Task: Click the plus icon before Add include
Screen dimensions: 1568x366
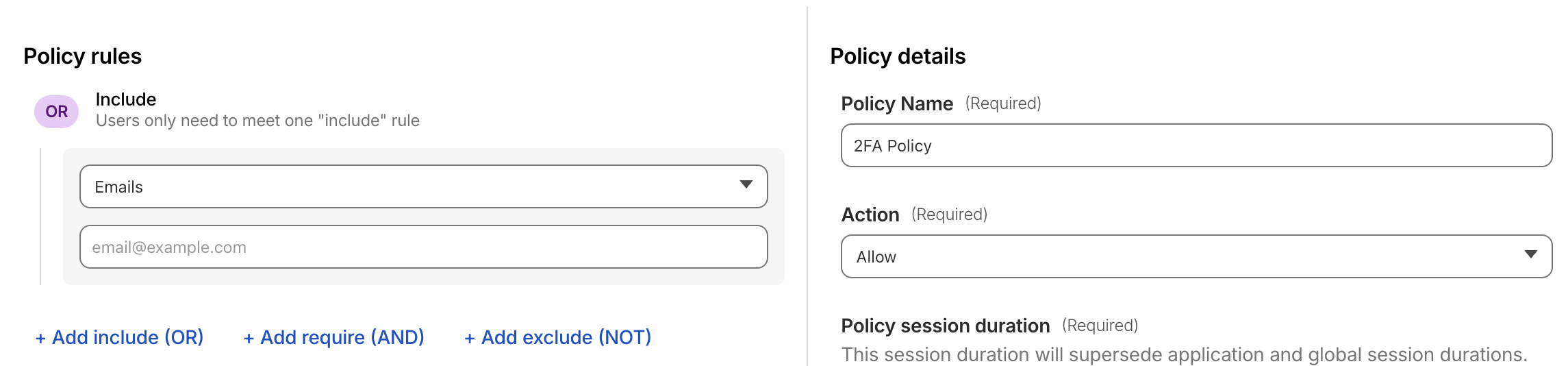Action: [x=40, y=338]
